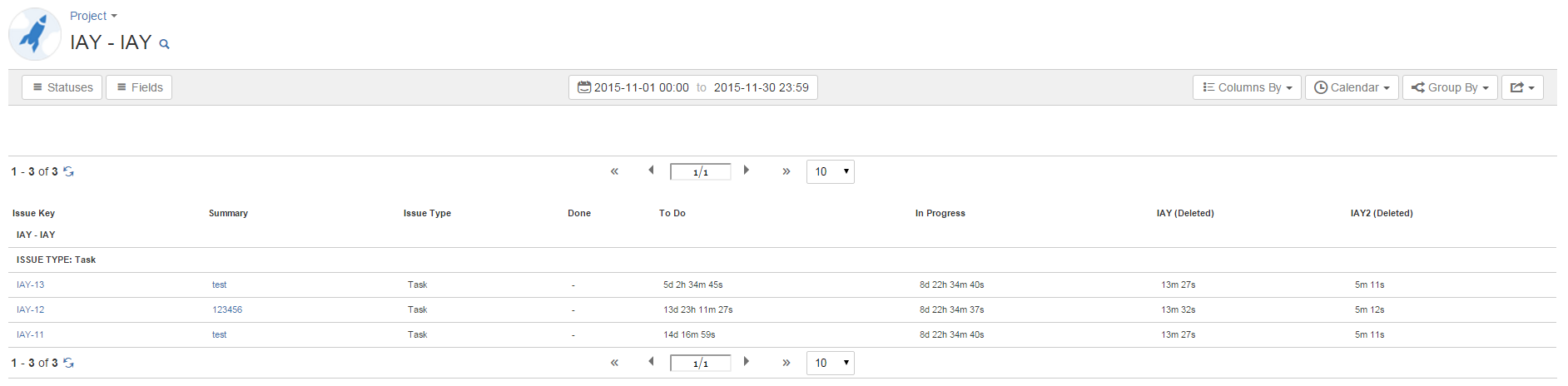Go to first page using top double-left arrow

tap(614, 171)
